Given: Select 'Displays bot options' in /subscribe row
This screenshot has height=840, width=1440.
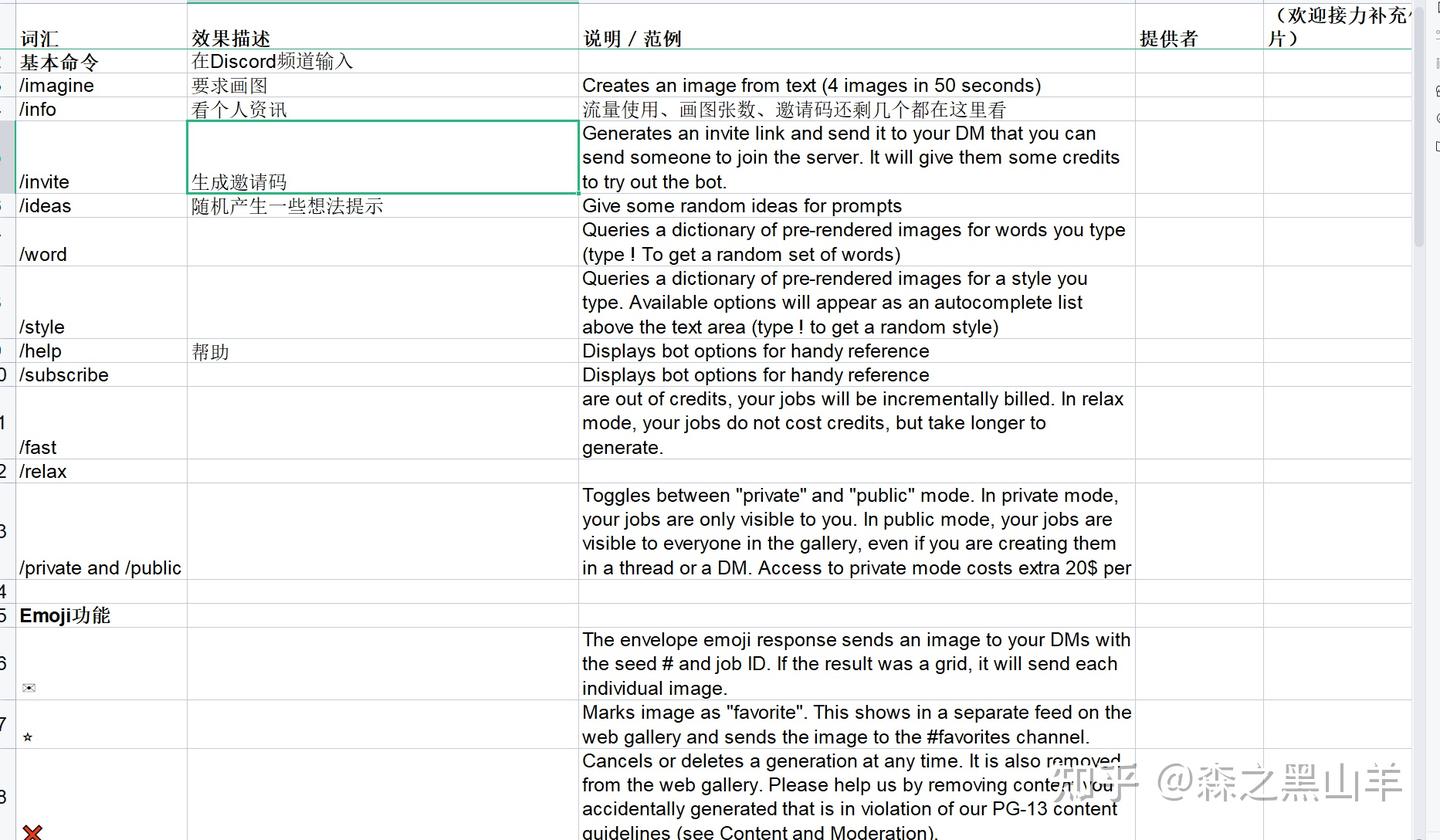Looking at the screenshot, I should click(x=857, y=375).
